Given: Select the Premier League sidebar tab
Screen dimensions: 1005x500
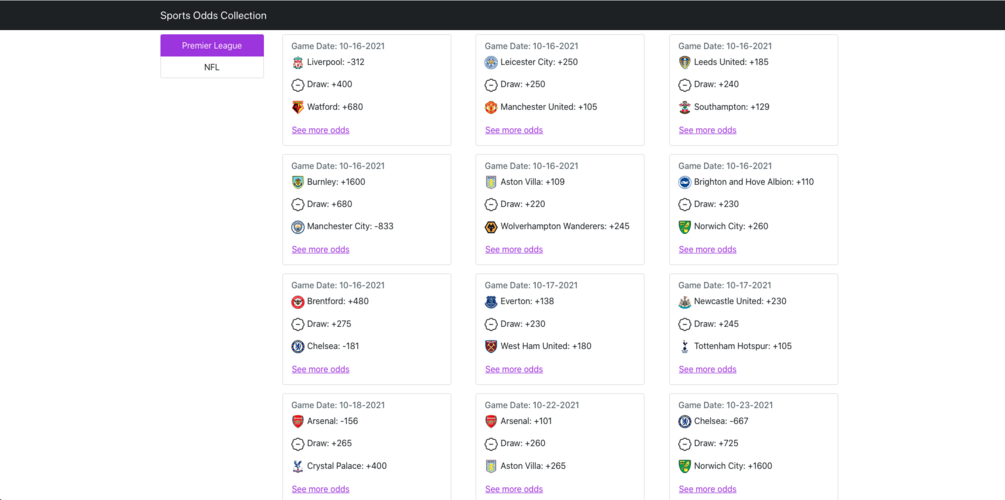Looking at the screenshot, I should click(x=212, y=46).
